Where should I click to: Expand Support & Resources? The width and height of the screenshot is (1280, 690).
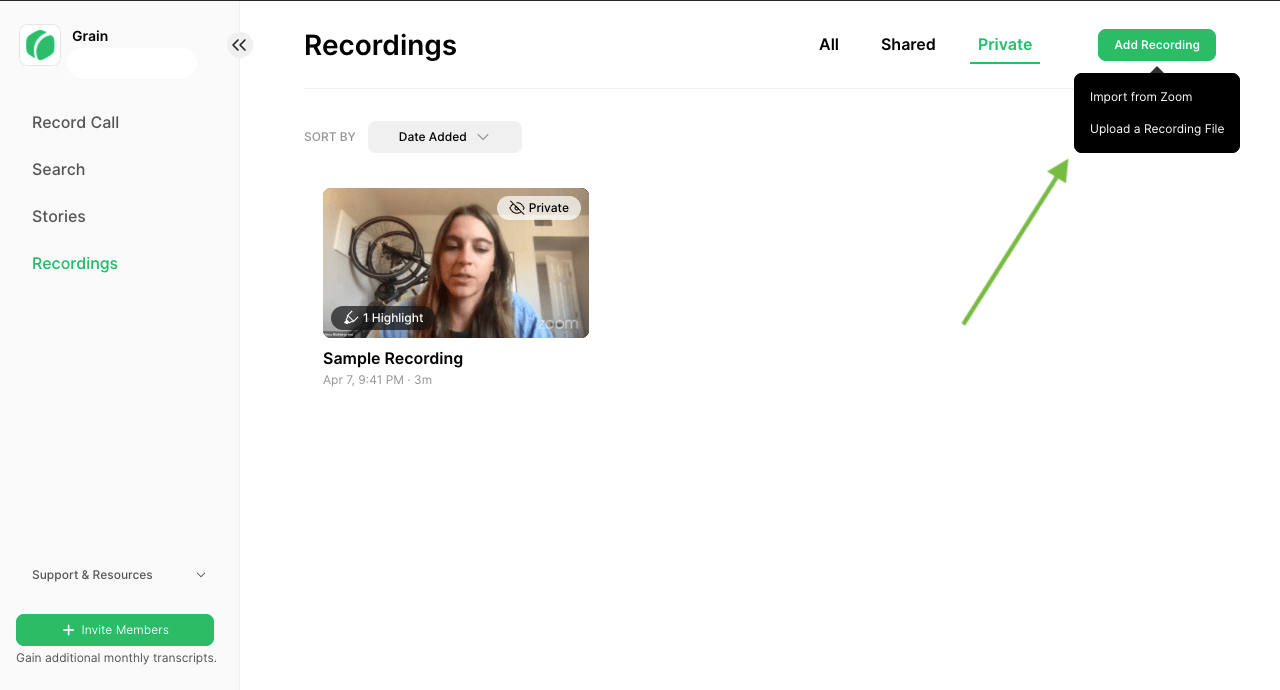pyautogui.click(x=92, y=575)
